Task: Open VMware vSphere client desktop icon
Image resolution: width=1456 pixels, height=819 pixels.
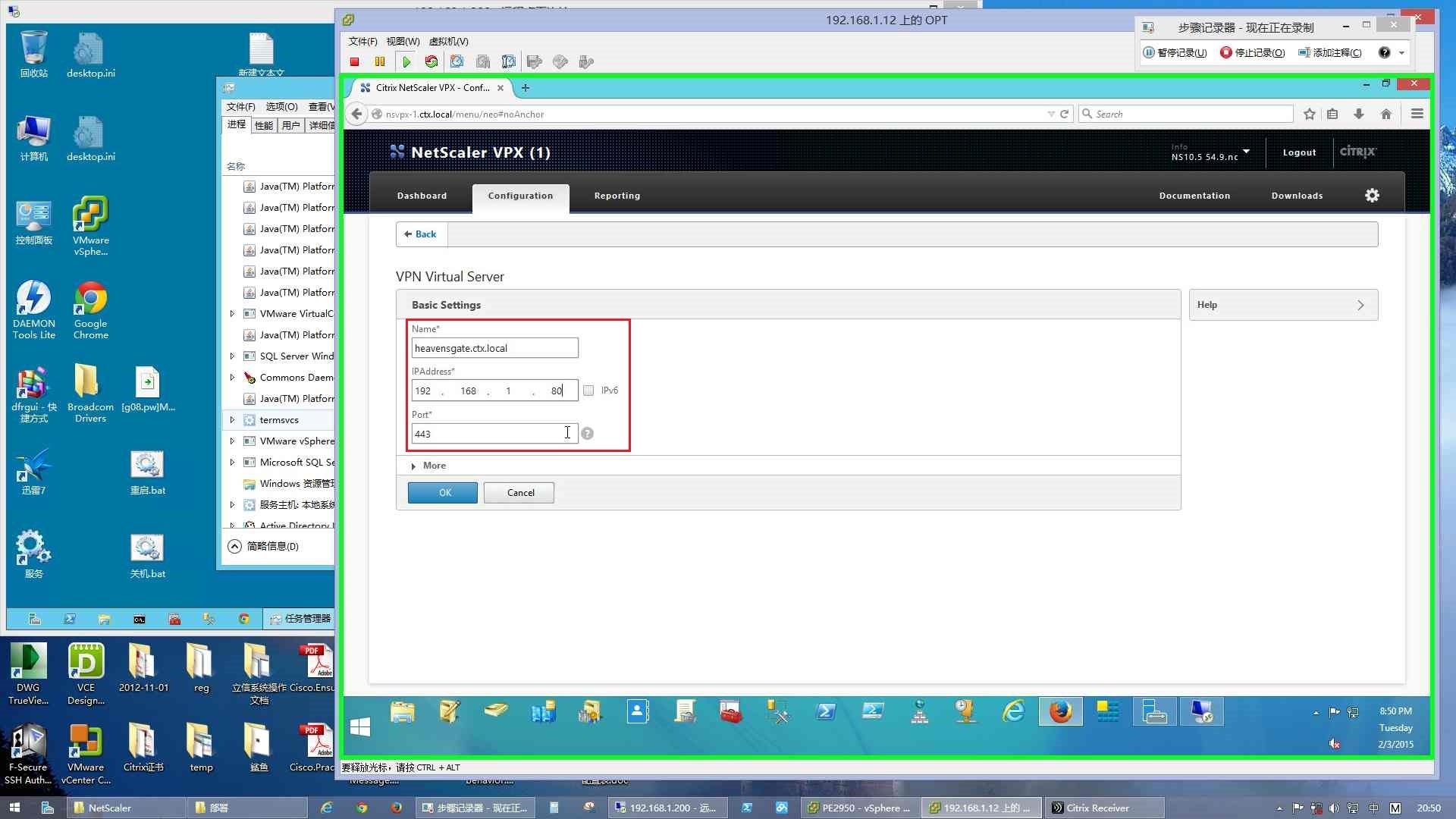Action: (x=91, y=226)
